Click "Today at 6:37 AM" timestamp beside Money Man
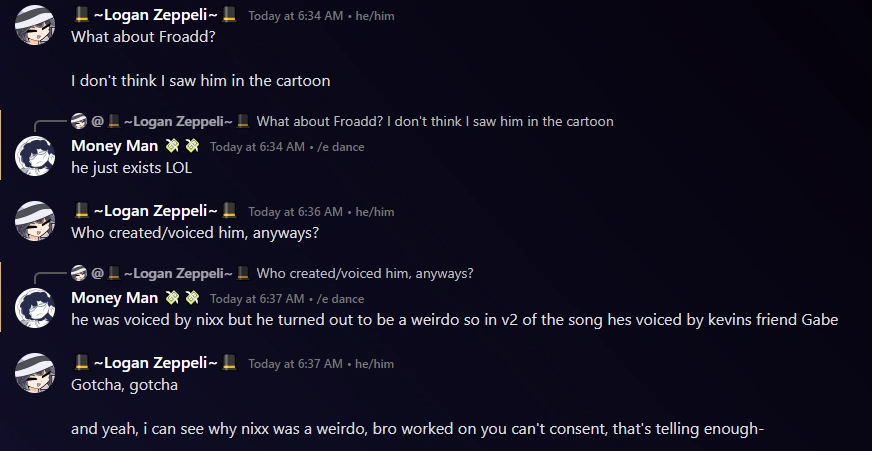Screen dimensions: 872x451 (257, 299)
